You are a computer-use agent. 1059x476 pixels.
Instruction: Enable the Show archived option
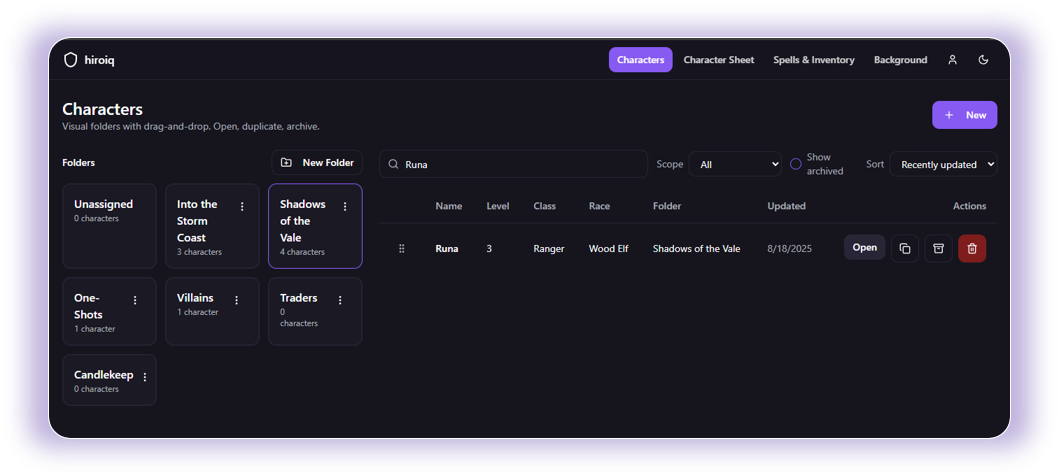[796, 164]
